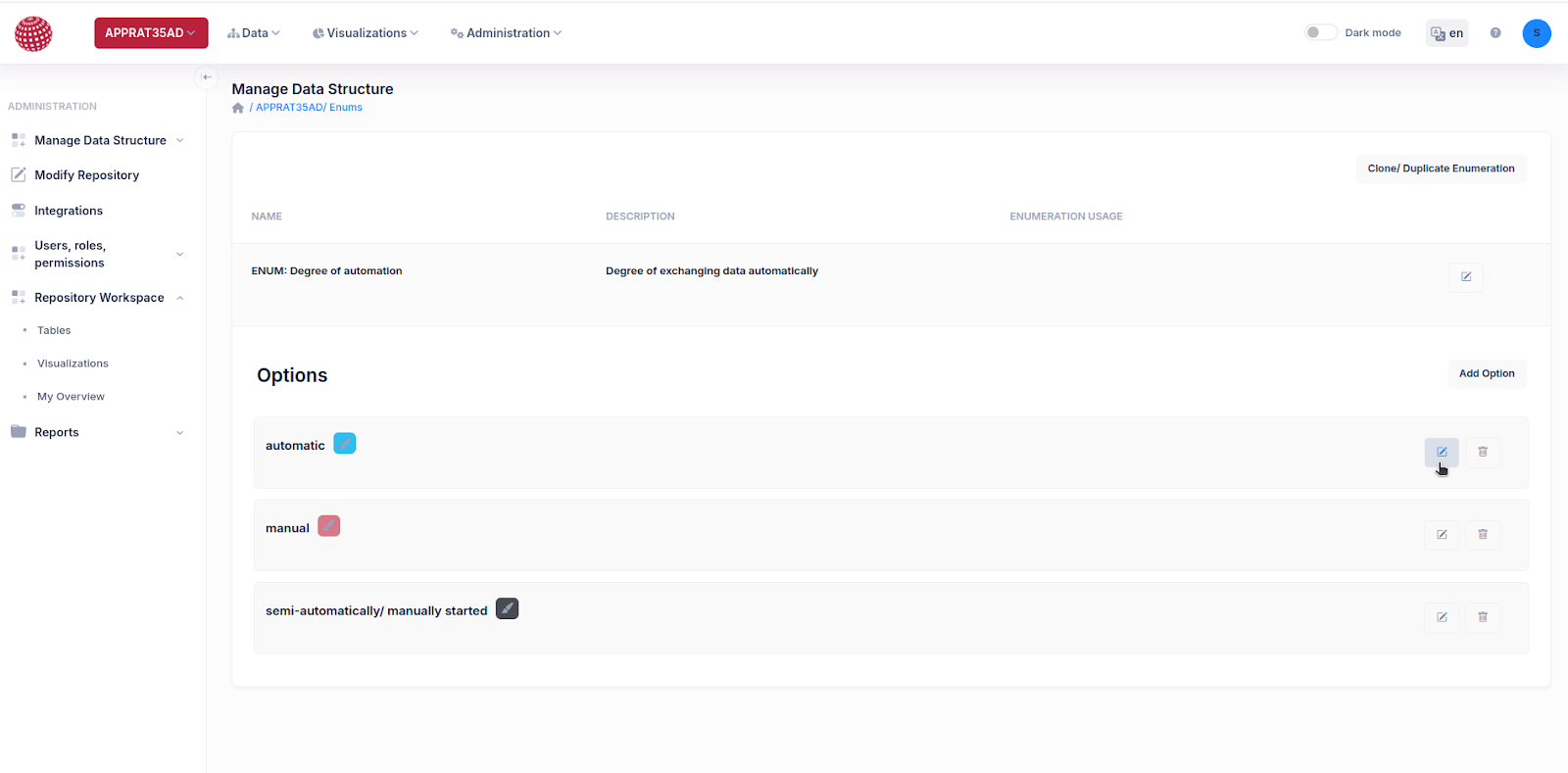Open the APPRAT35AD repository dropdown
This screenshot has height=773, width=1568.
point(151,32)
